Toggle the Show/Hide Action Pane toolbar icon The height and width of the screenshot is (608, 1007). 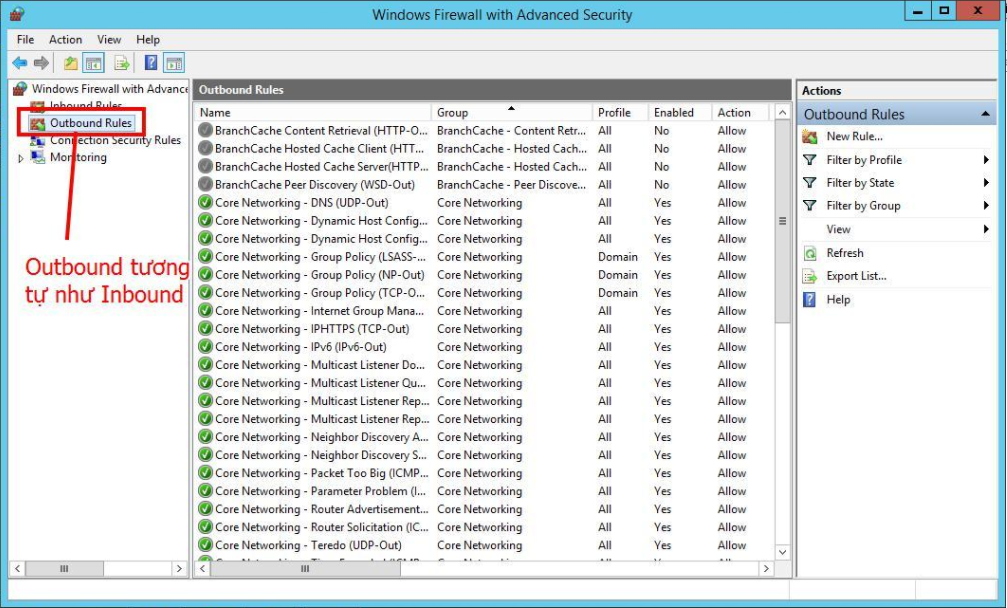(x=174, y=63)
